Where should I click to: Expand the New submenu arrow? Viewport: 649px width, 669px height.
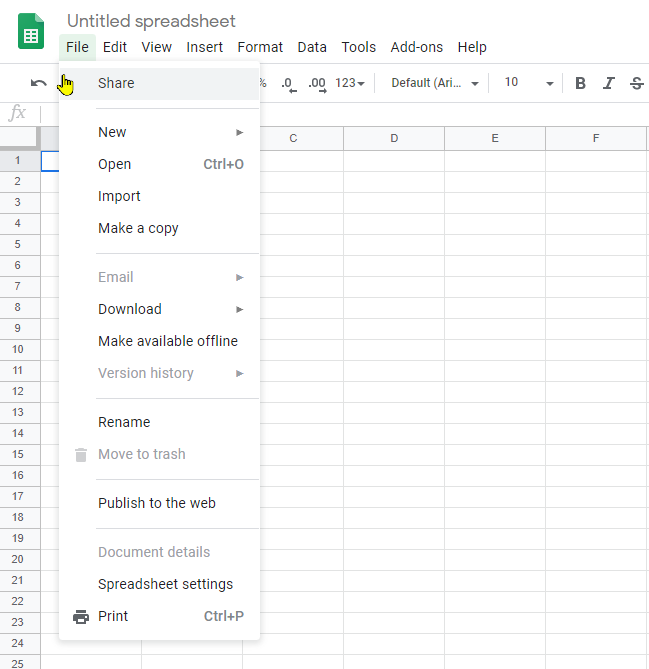click(x=240, y=132)
